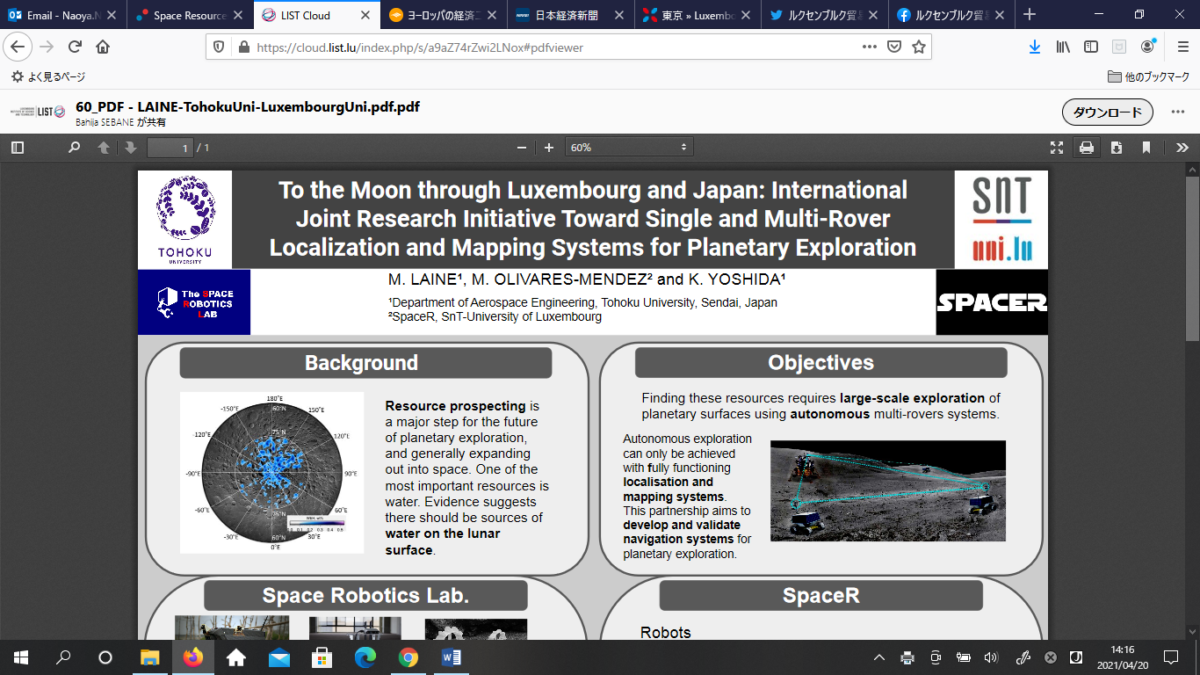Show the Firefox sidebars
1200x675 pixels.
click(1091, 47)
